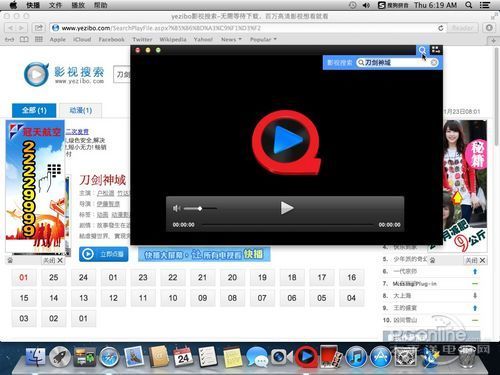Click the player search field containing 刀剑神域
Viewport: 500px width, 375px height.
[x=397, y=63]
